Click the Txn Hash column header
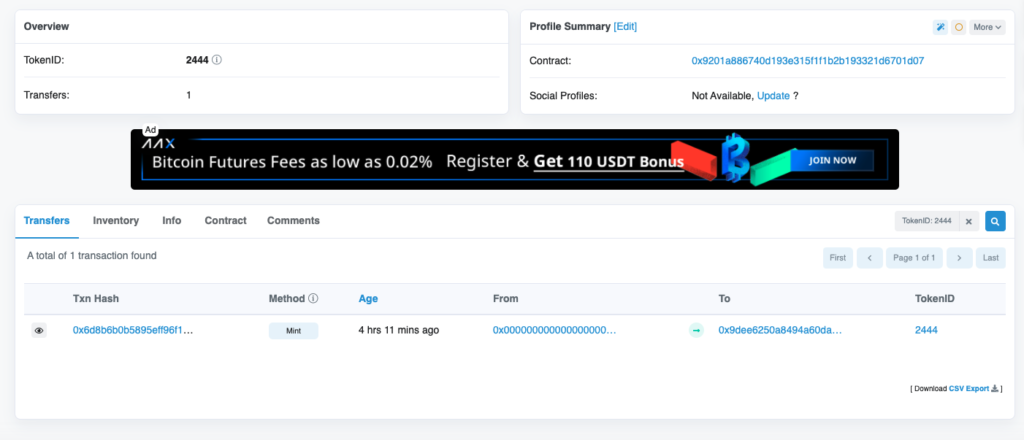This screenshot has width=1024, height=440. click(96, 299)
